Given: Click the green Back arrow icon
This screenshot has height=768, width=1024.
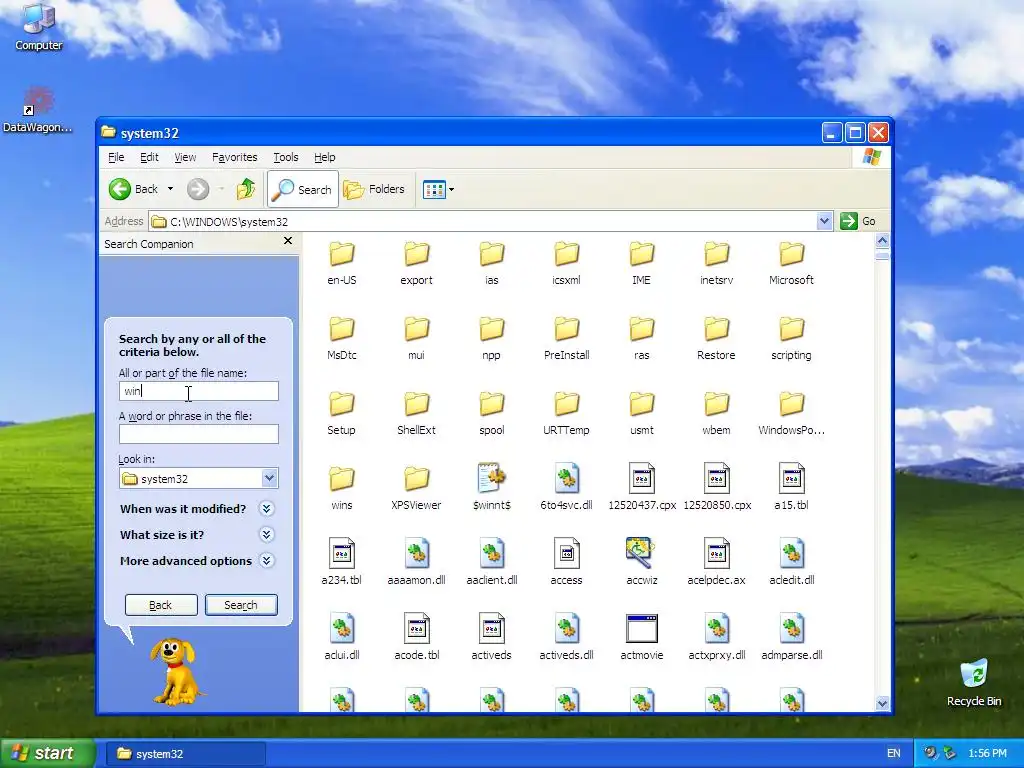Looking at the screenshot, I should (x=120, y=189).
